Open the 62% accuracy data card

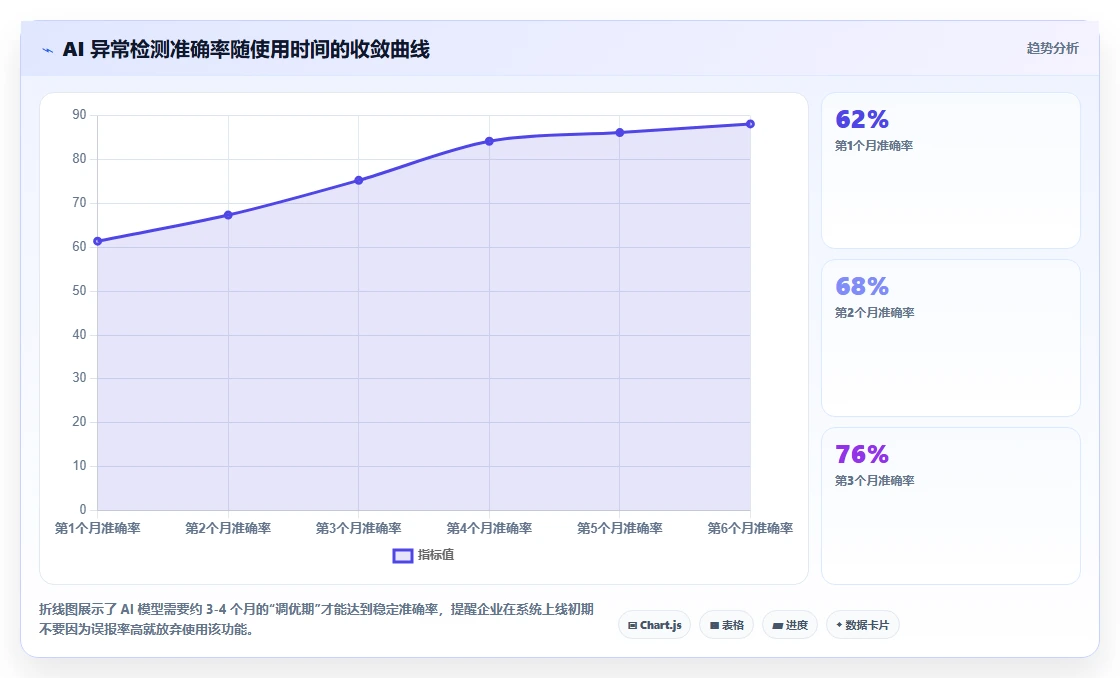(951, 171)
